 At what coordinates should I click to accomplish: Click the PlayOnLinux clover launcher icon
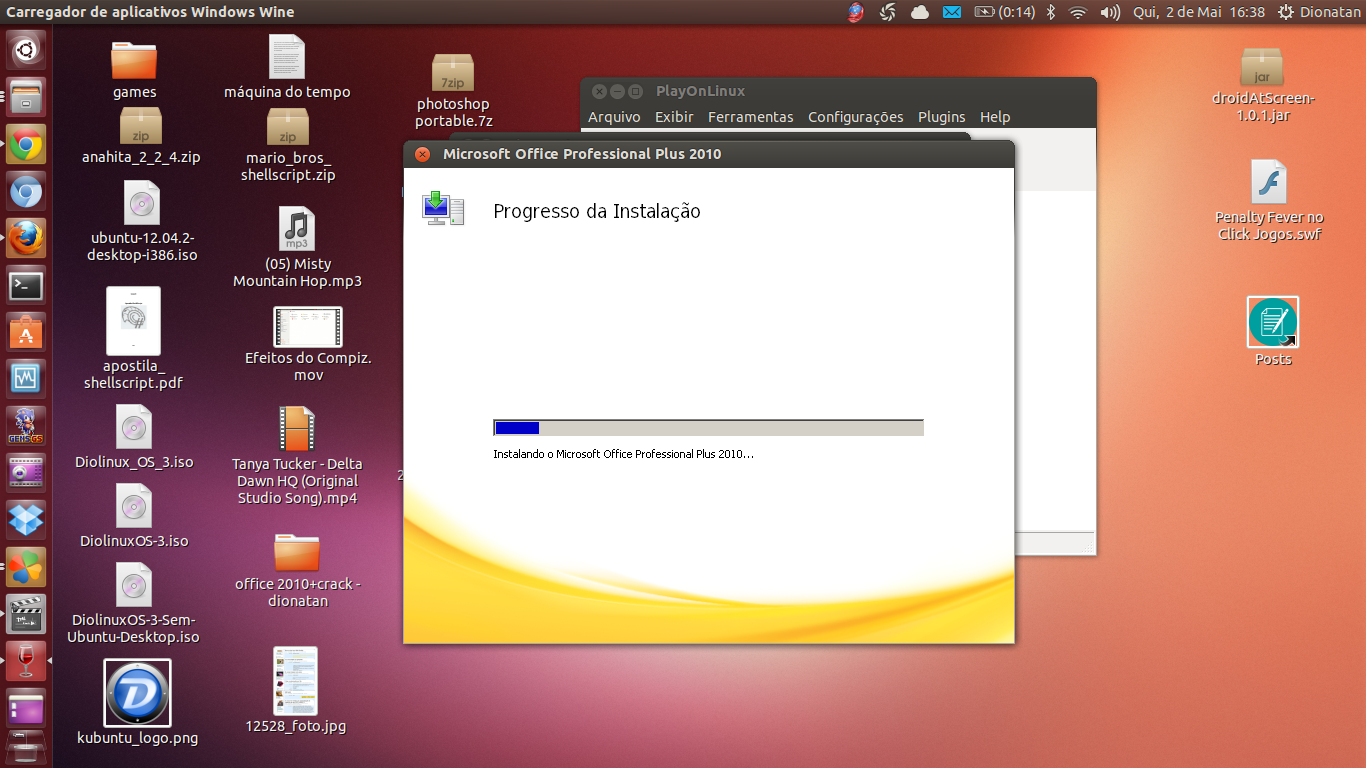click(x=26, y=568)
